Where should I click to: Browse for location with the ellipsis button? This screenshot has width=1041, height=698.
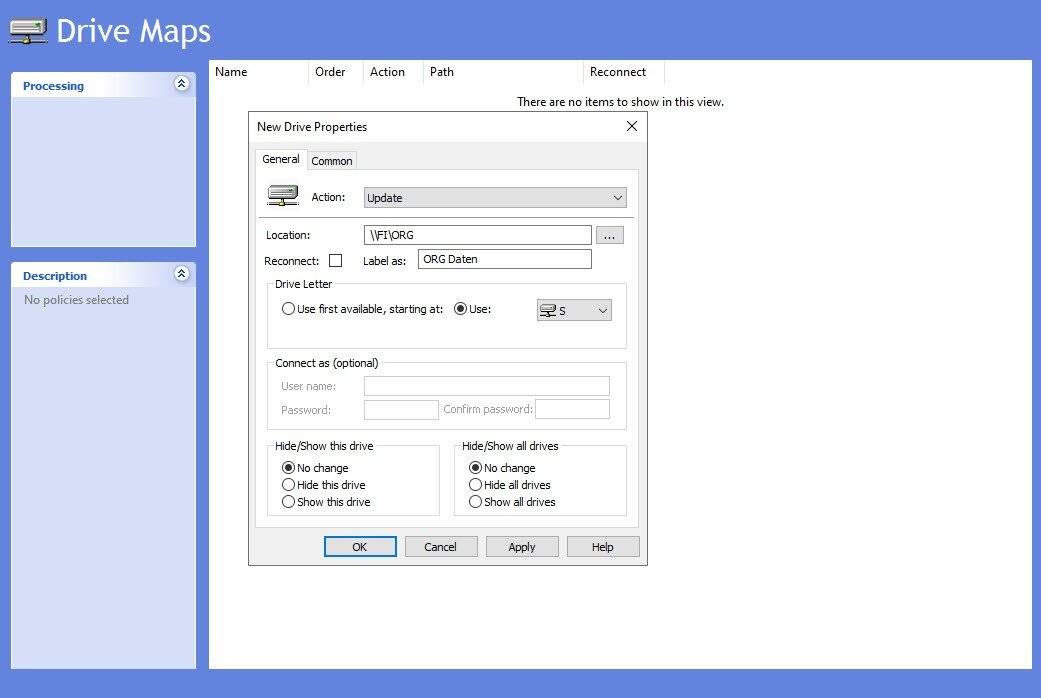(610, 236)
